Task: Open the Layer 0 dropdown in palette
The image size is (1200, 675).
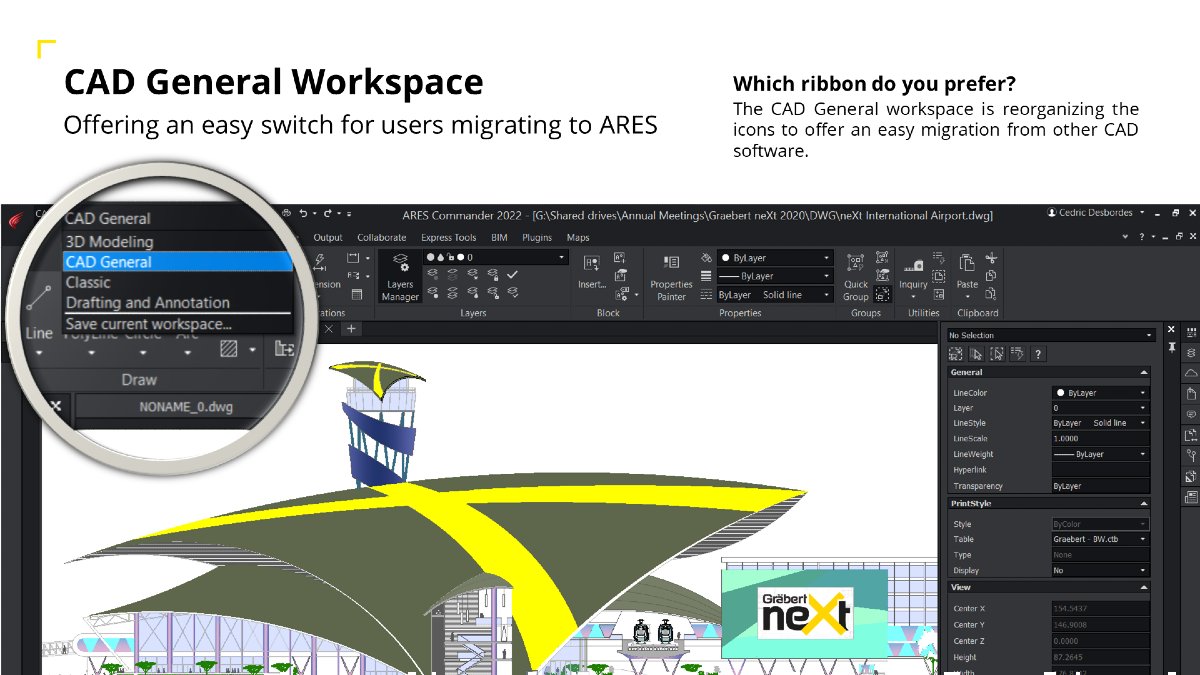Action: pyautogui.click(x=1100, y=408)
